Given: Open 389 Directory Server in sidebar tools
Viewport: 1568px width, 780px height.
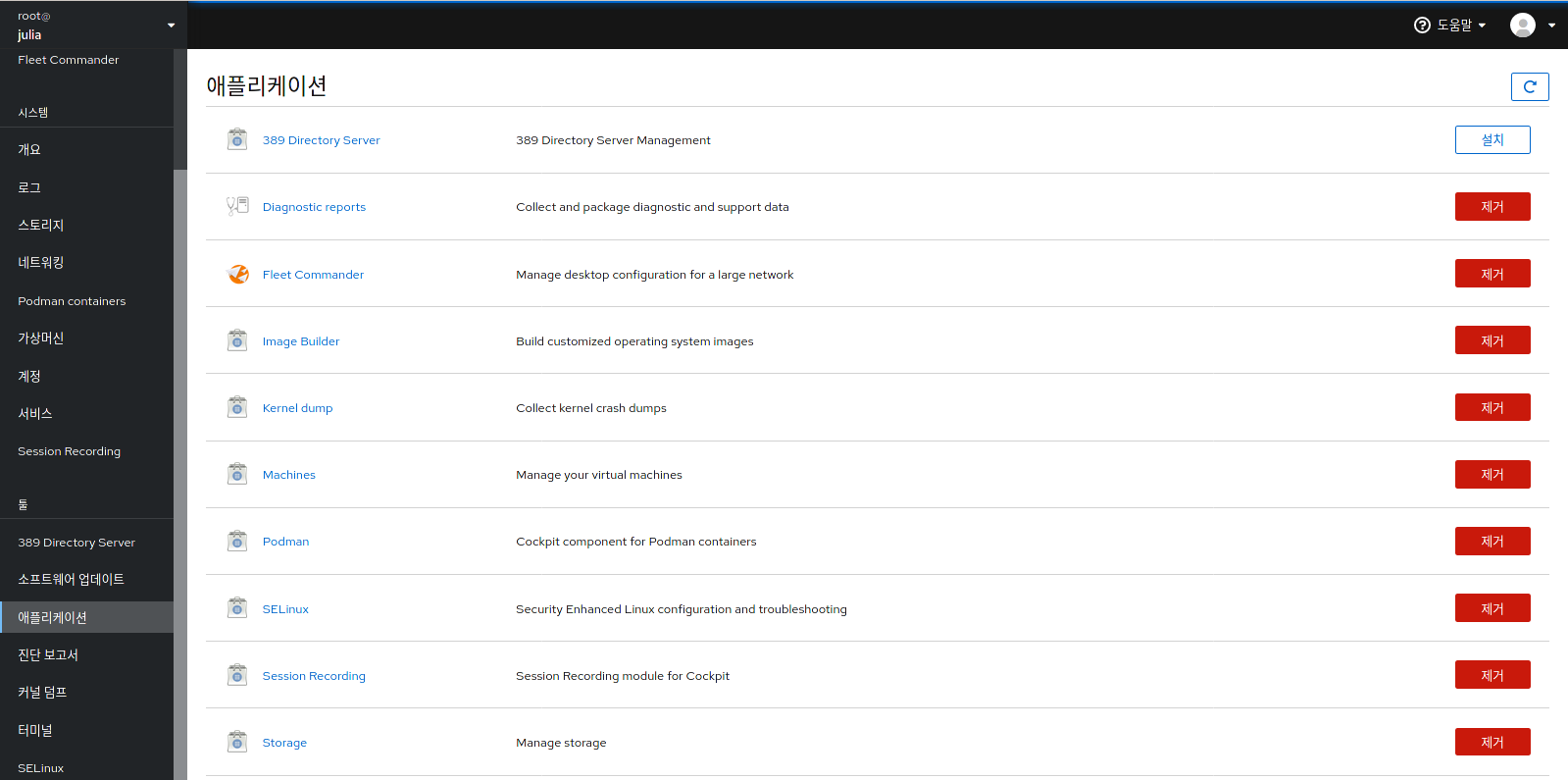Looking at the screenshot, I should pyautogui.click(x=86, y=543).
